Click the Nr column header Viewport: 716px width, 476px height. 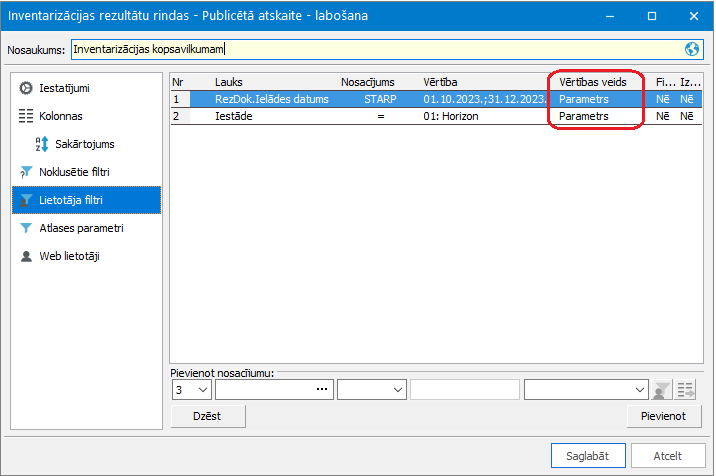click(178, 82)
